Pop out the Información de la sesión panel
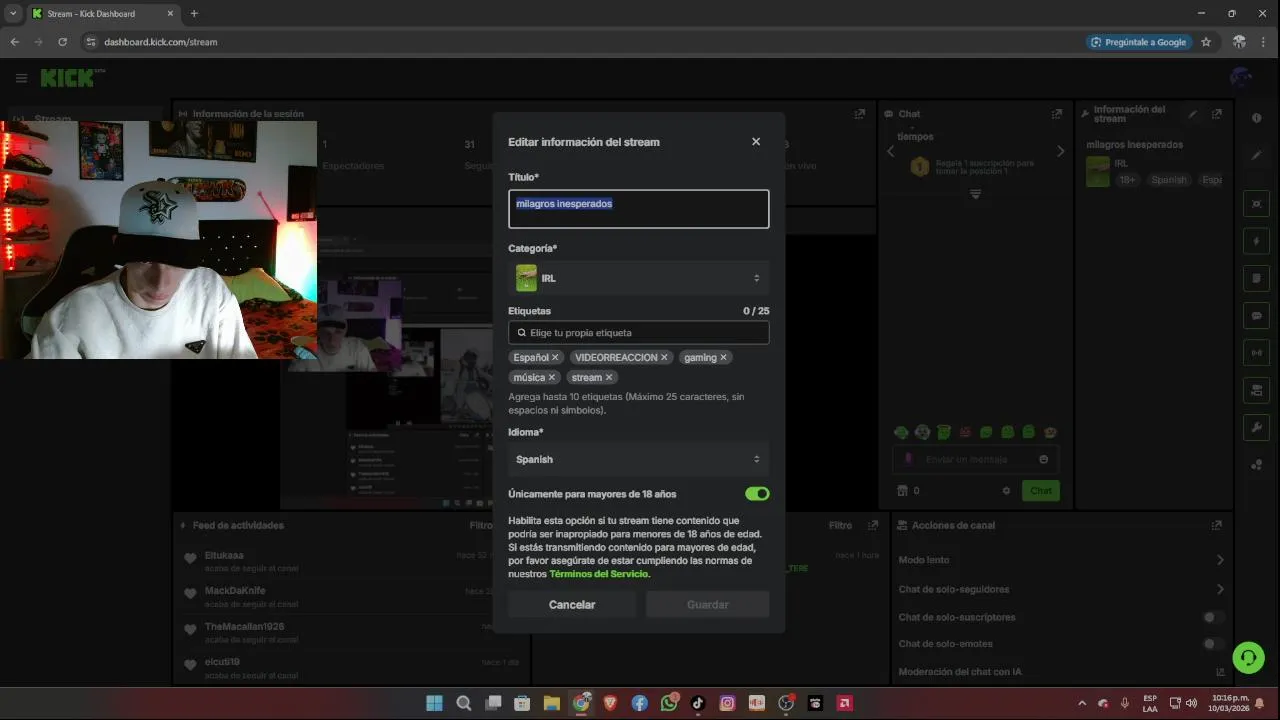This screenshot has height=720, width=1280. click(859, 114)
